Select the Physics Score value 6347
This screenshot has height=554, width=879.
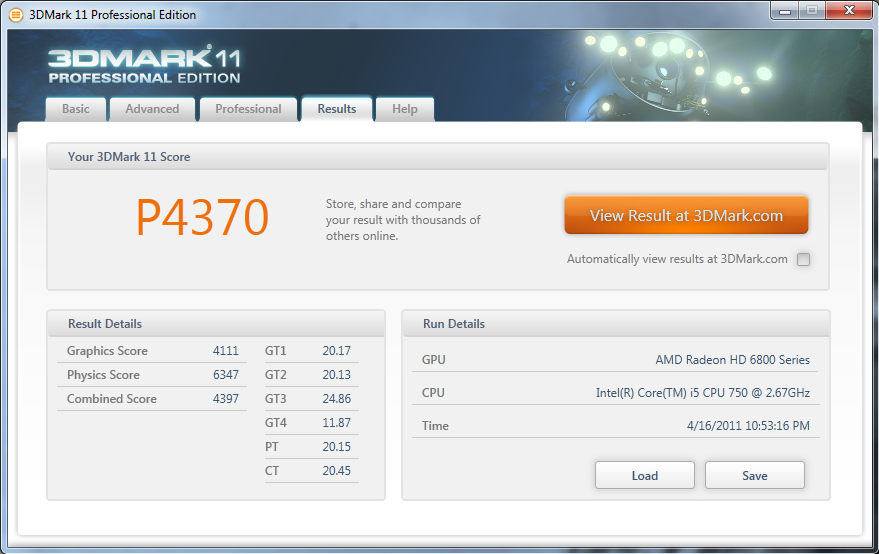[x=226, y=375]
